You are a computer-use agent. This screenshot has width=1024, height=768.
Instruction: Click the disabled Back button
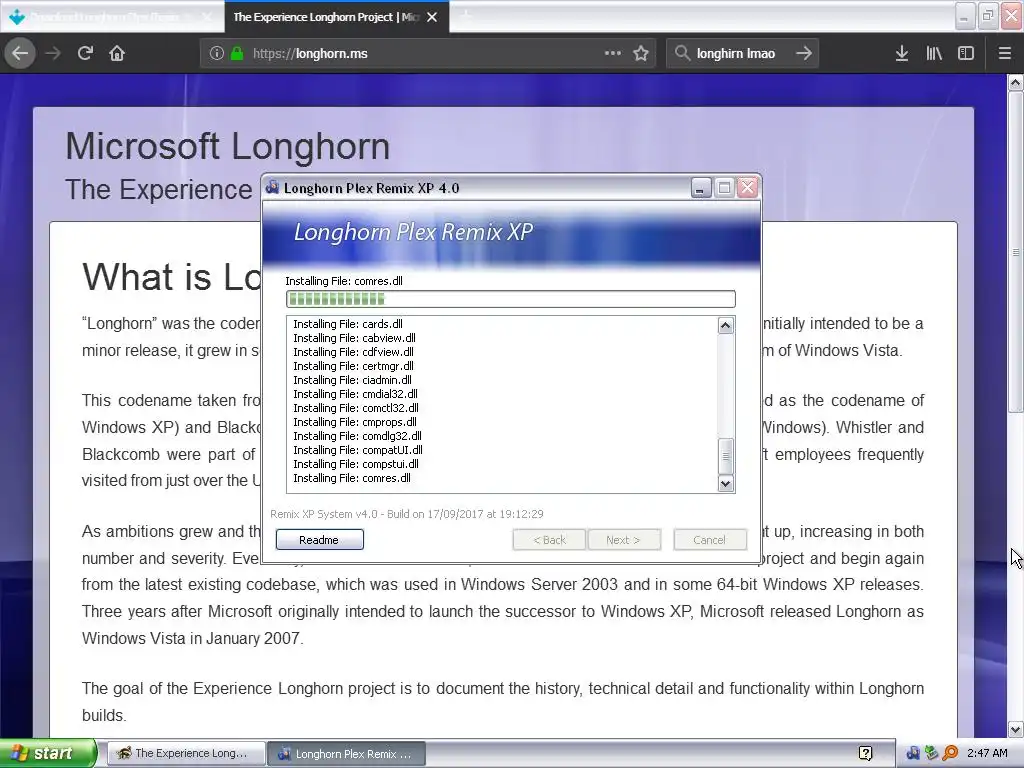click(x=549, y=540)
